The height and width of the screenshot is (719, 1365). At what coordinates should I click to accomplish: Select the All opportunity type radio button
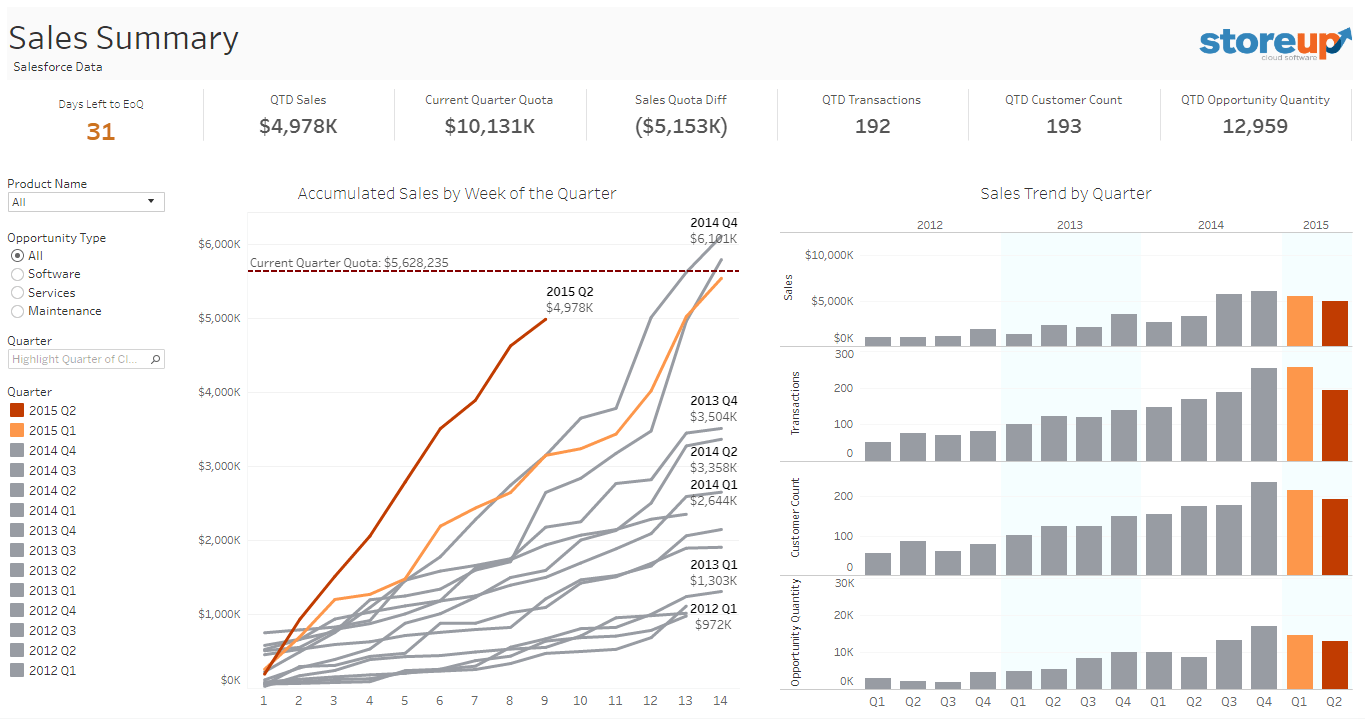(18, 256)
